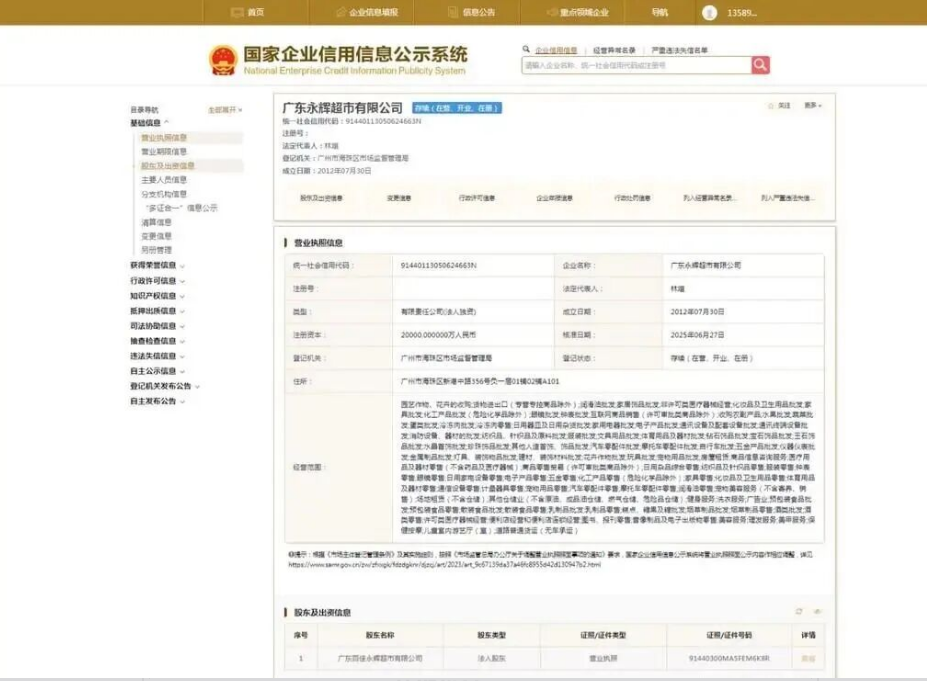Select 变更信息 in sidebar tree
The width and height of the screenshot is (927, 681).
156,236
